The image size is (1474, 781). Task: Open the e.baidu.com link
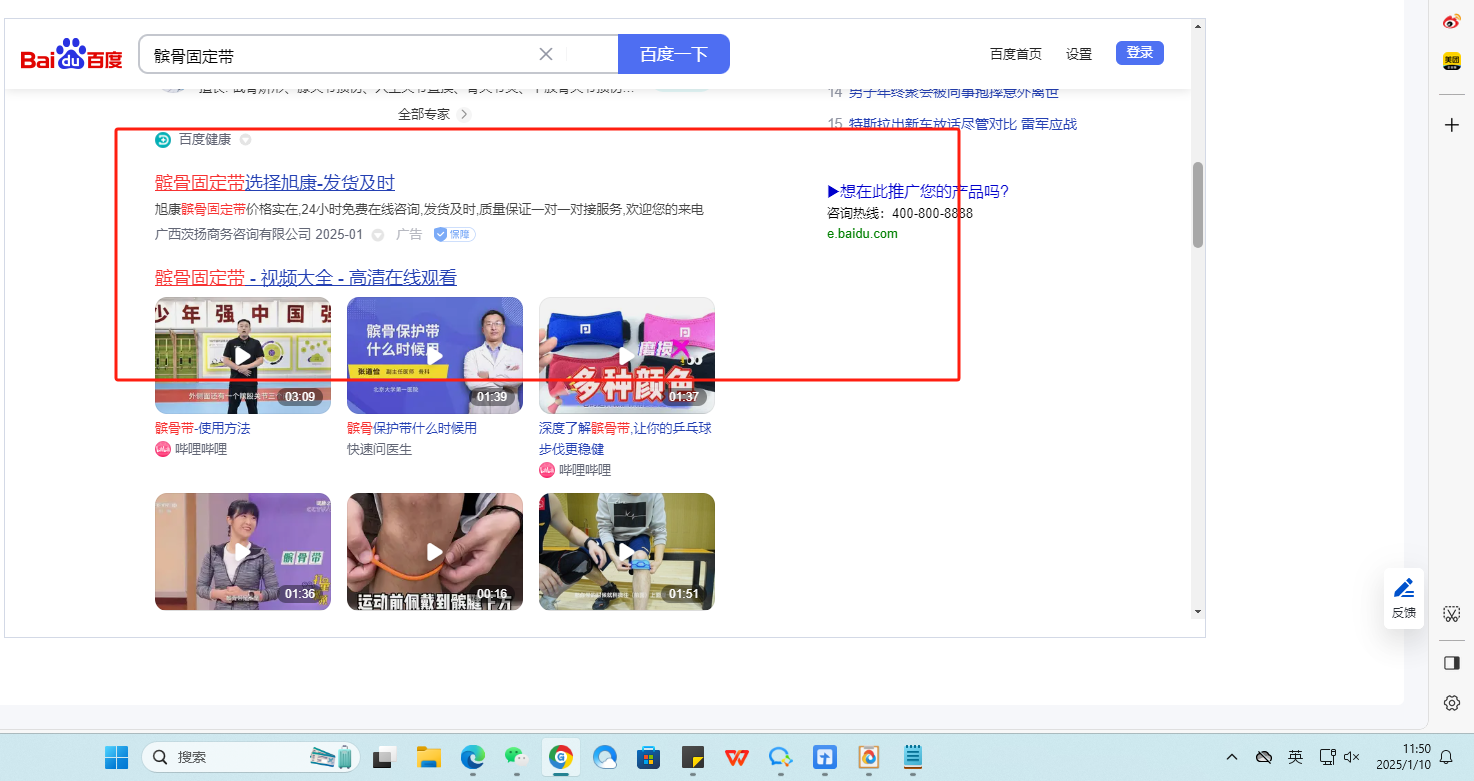862,234
